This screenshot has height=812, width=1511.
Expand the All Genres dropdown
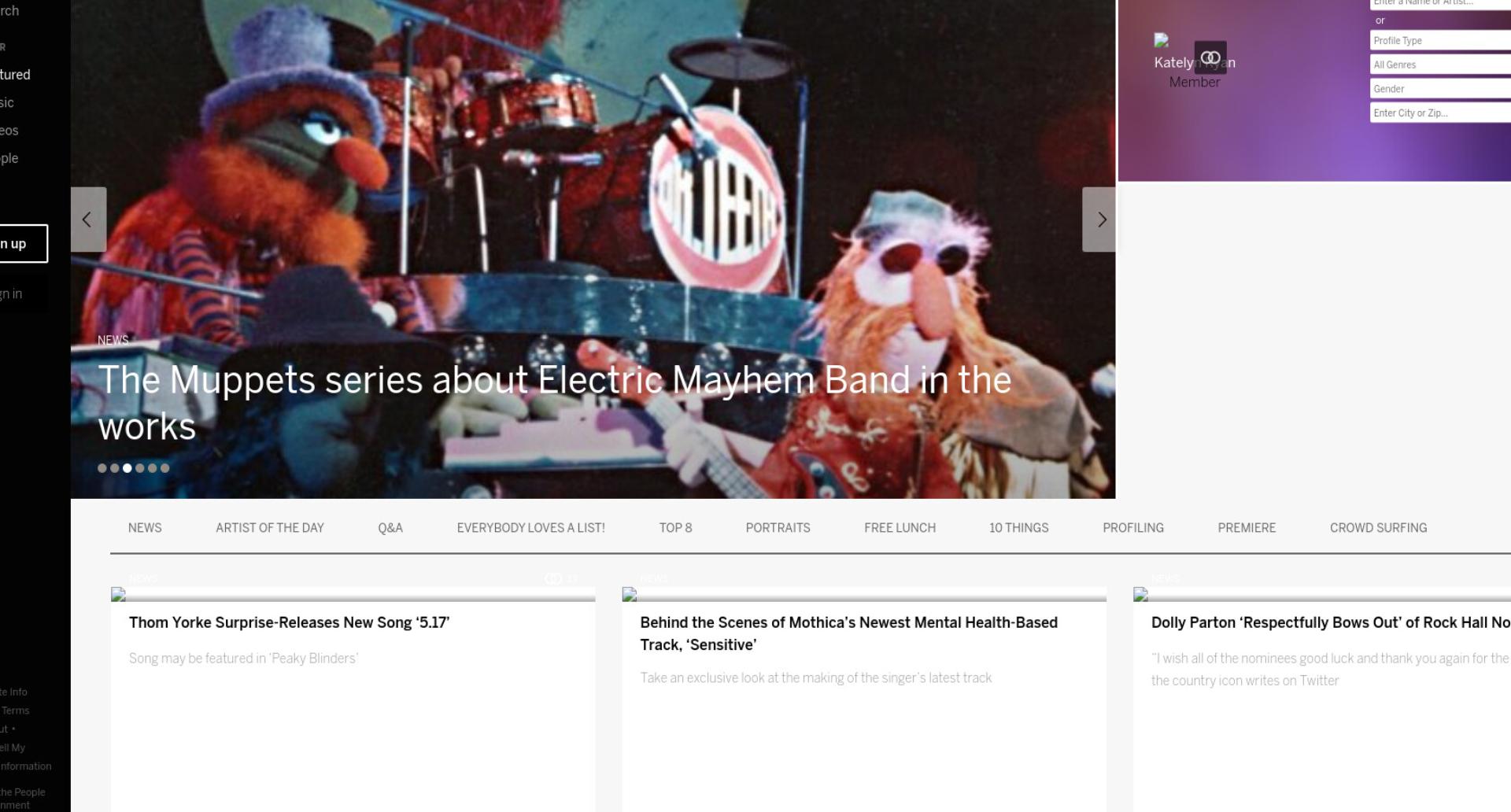(x=1440, y=65)
